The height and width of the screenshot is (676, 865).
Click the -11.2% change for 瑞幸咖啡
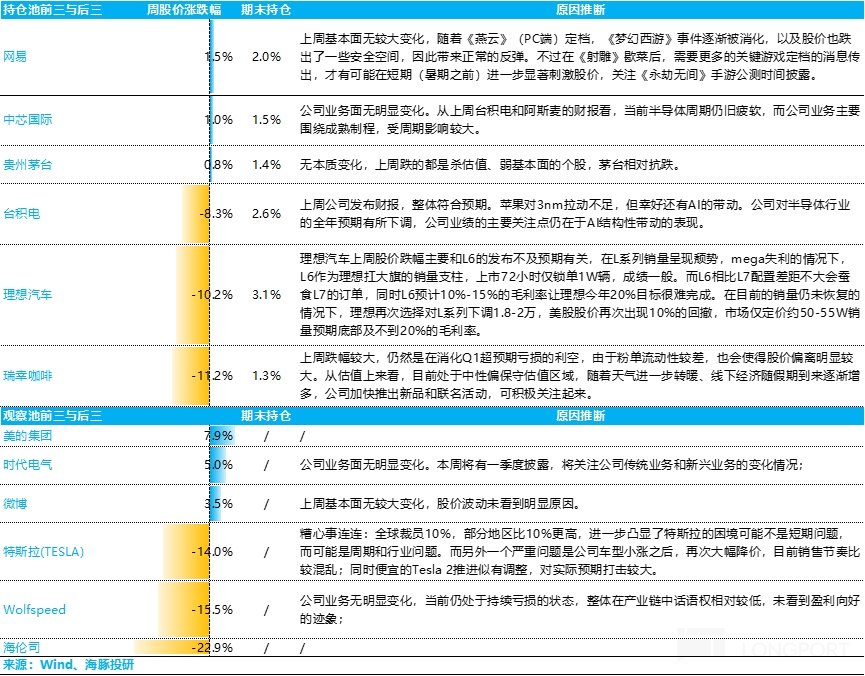point(212,376)
